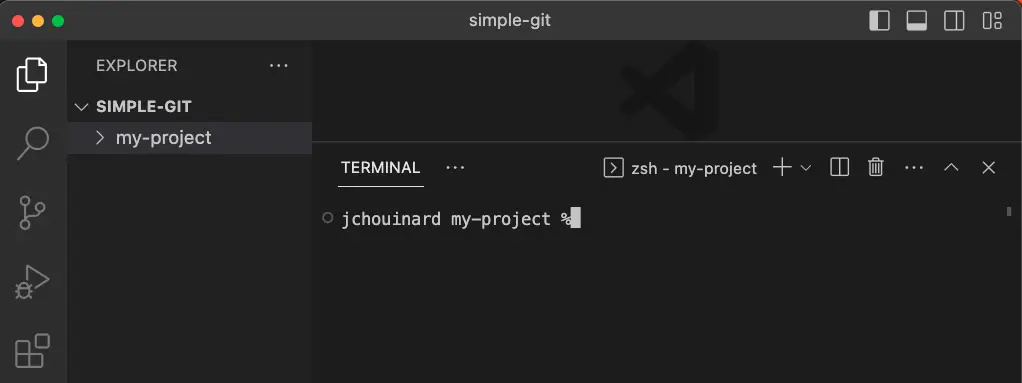The width and height of the screenshot is (1022, 383).
Task: Toggle the bottom panel layout button
Action: click(916, 21)
